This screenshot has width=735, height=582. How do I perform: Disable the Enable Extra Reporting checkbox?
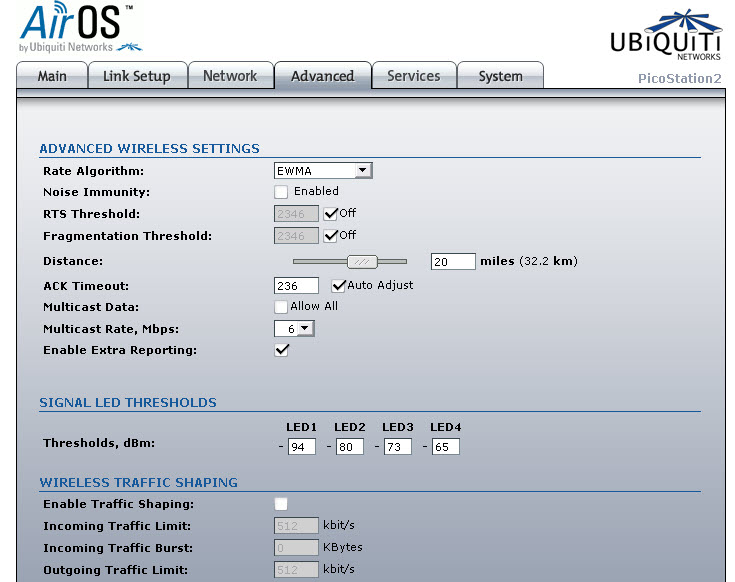(282, 350)
